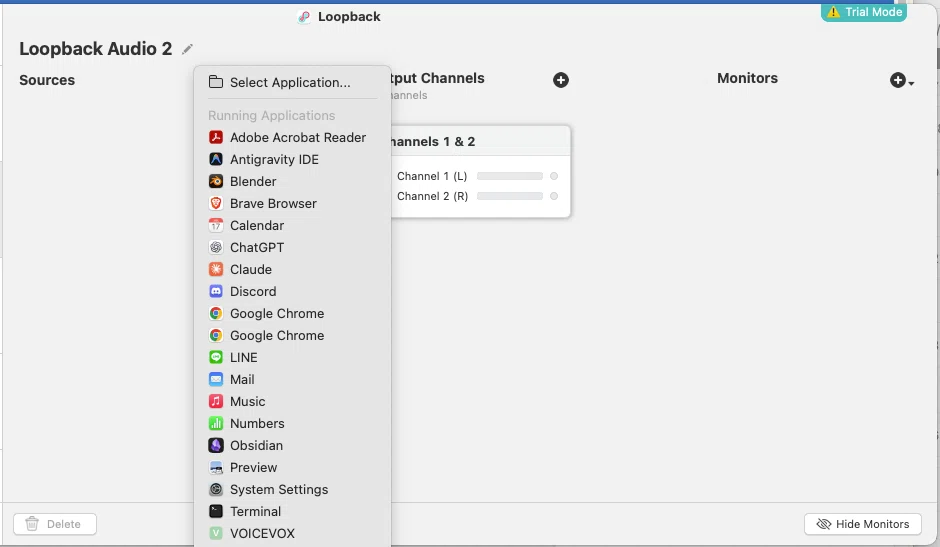Click the pencil icon to rename Loopback Audio 2
The height and width of the screenshot is (547, 940).
[188, 49]
